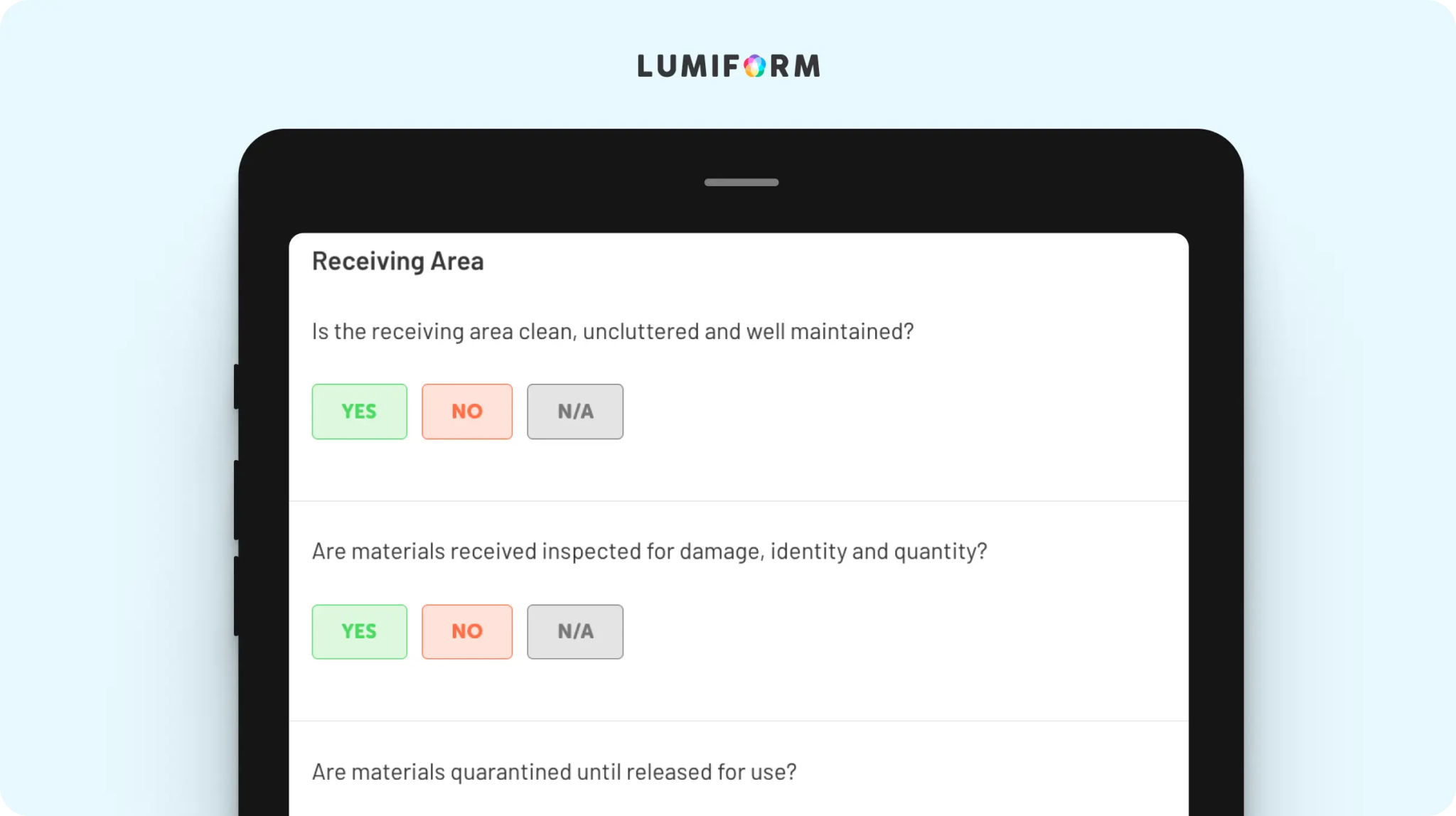Viewport: 1456px width, 816px height.
Task: Click the colorful circle icon in Lumiform logo
Action: click(x=754, y=66)
